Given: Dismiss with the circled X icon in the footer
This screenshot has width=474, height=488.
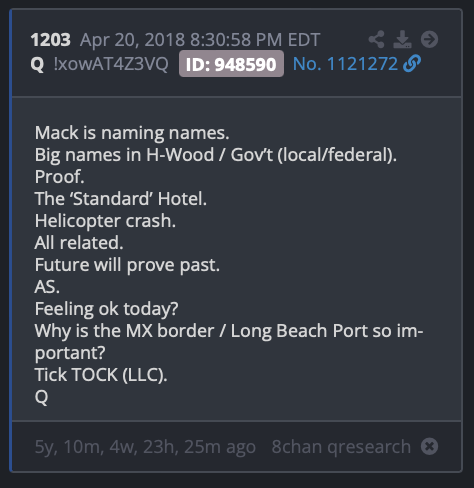Looking at the screenshot, I should 429,446.
